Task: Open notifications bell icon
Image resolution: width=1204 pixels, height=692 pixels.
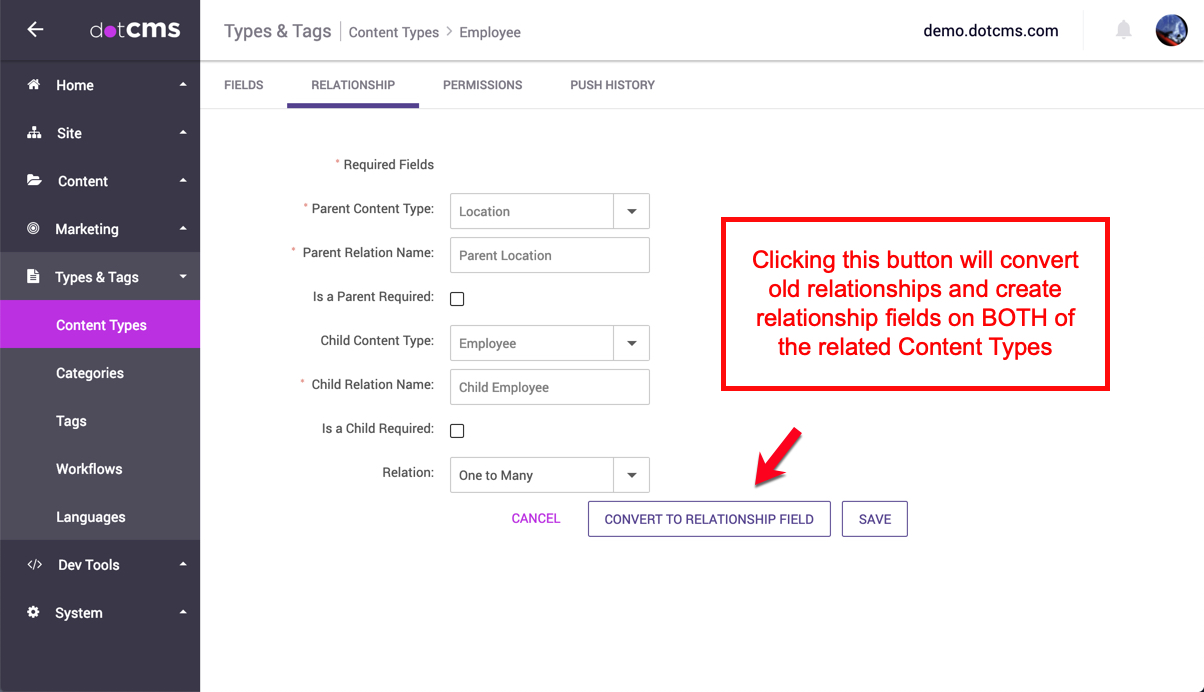Action: pos(1124,30)
